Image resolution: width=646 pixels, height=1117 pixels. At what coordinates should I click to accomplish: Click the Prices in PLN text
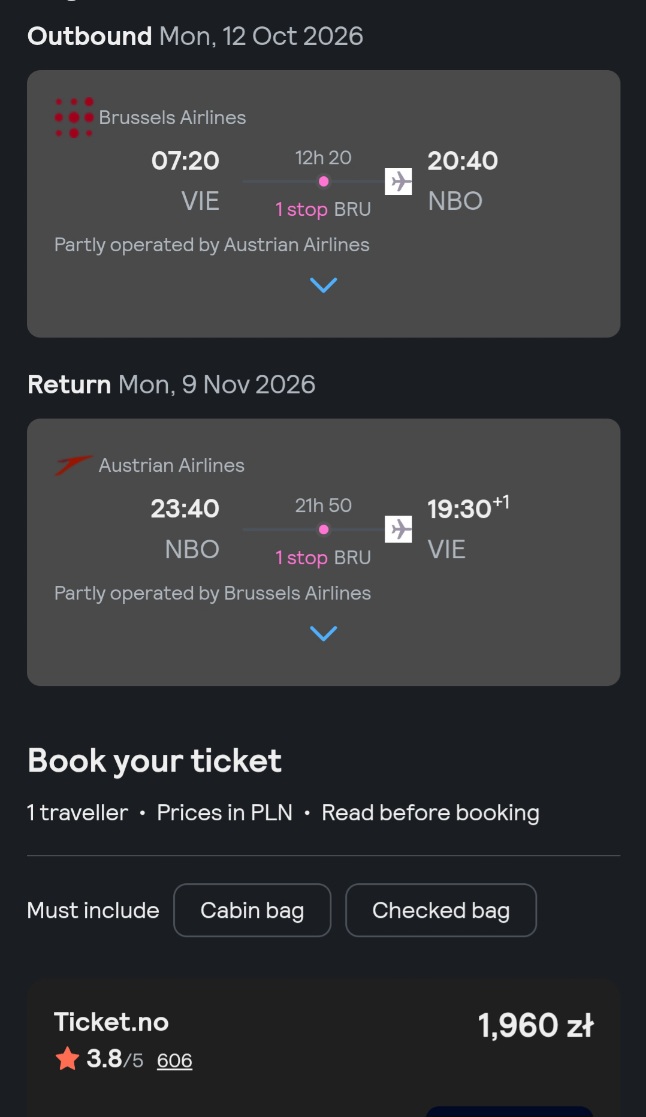click(x=224, y=813)
